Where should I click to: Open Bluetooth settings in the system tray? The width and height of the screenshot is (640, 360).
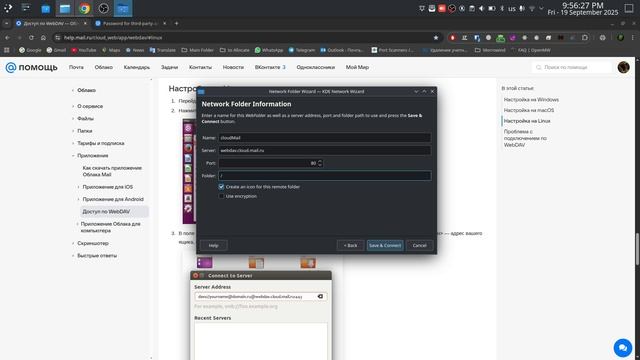point(502,8)
